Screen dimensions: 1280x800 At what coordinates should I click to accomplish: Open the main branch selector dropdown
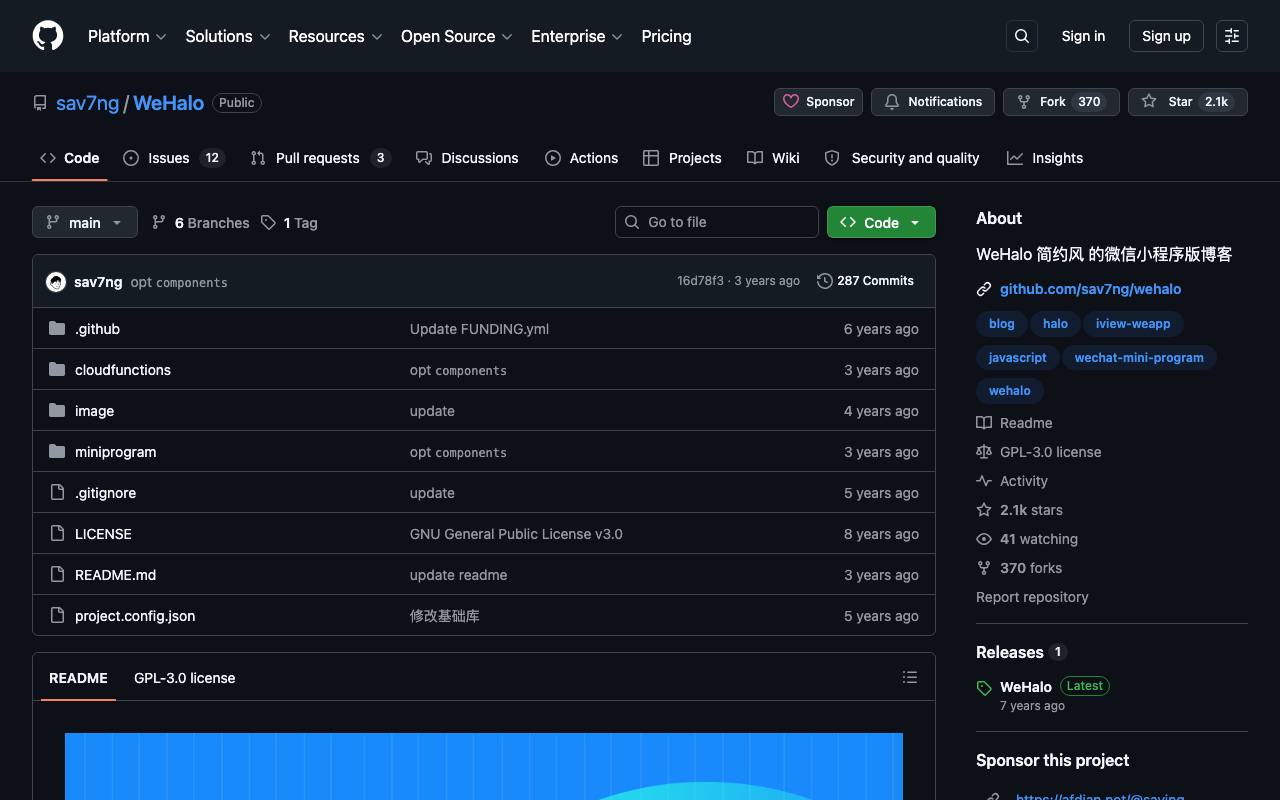tap(85, 222)
